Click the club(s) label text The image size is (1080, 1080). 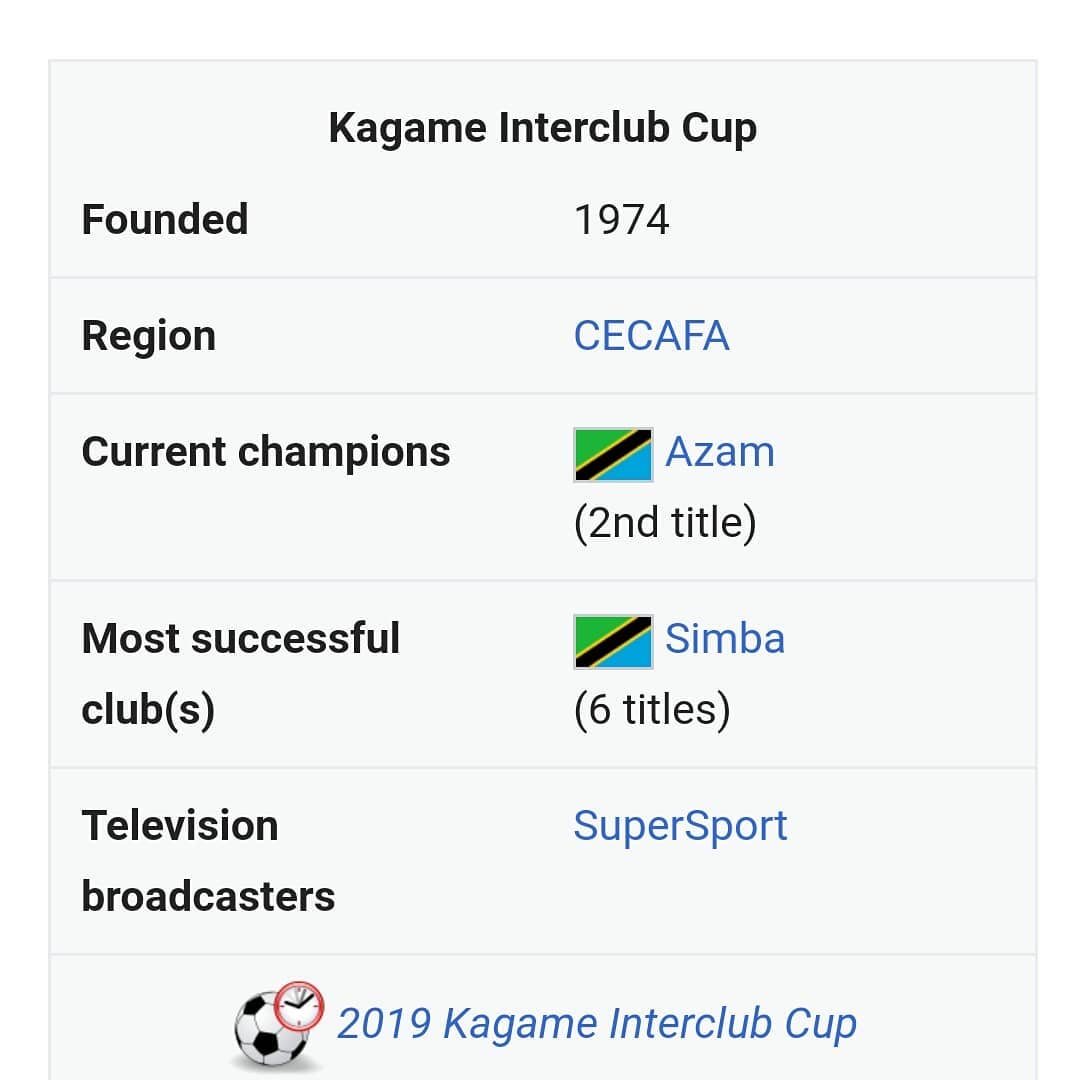[148, 710]
